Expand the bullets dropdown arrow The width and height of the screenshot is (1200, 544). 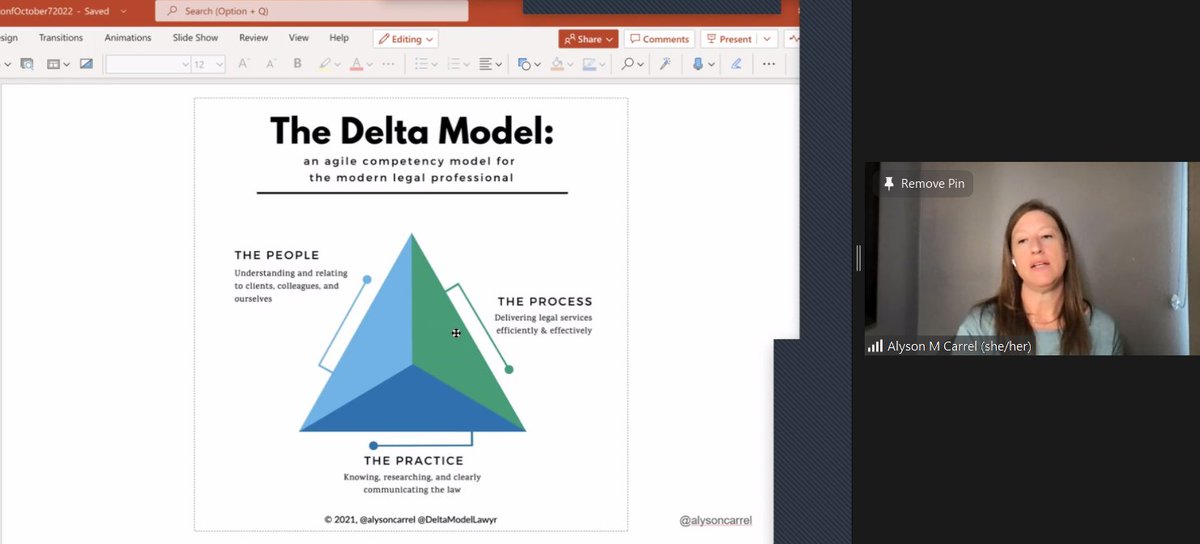point(434,64)
